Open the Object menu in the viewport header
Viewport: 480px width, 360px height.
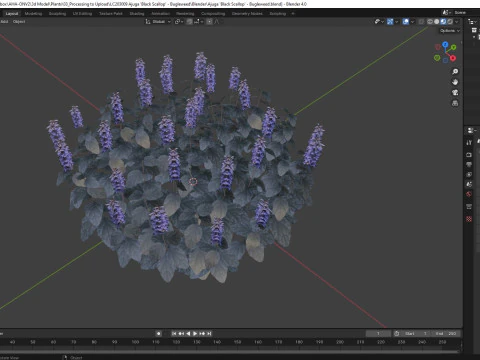19,22
